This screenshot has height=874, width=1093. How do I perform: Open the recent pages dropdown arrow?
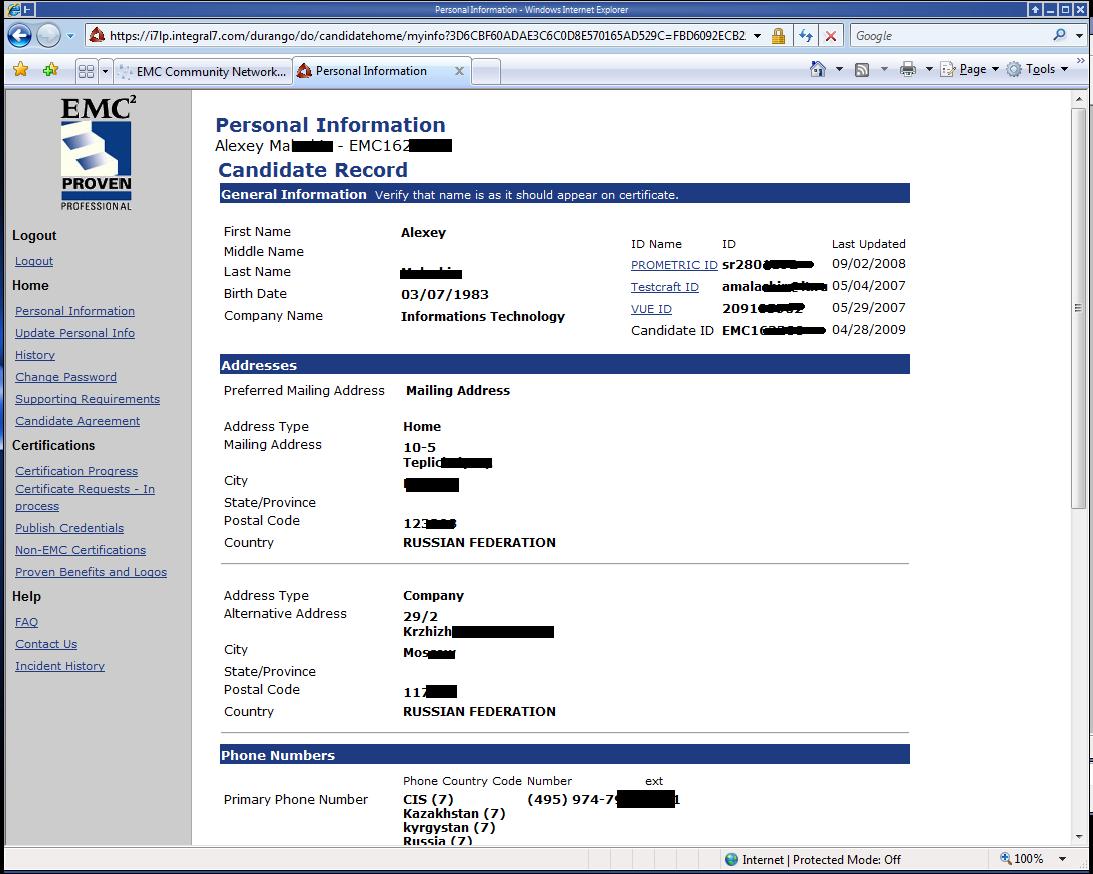point(70,36)
